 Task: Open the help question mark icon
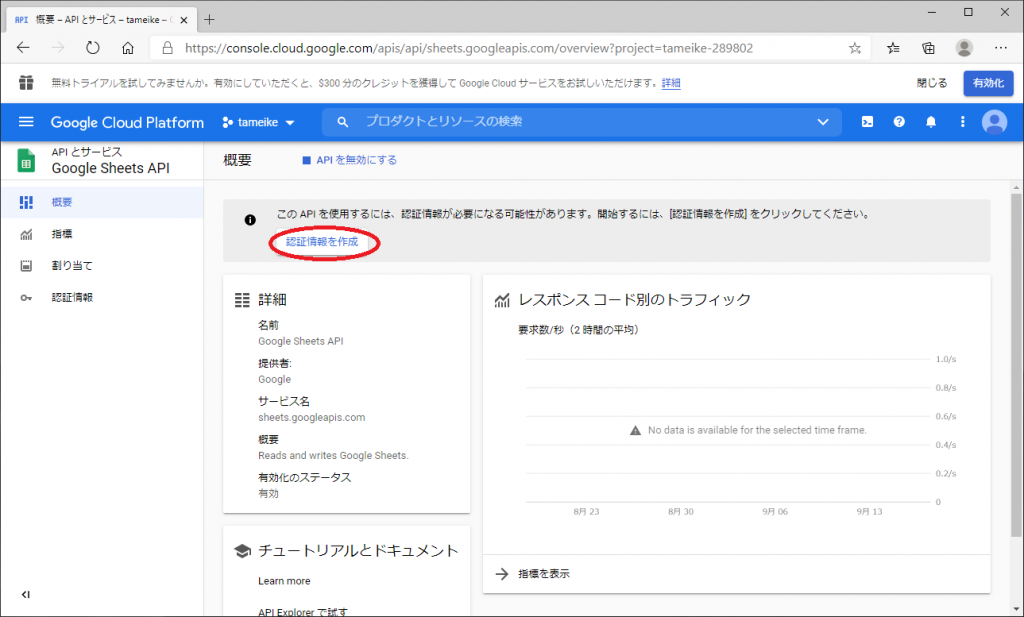pyautogui.click(x=899, y=122)
